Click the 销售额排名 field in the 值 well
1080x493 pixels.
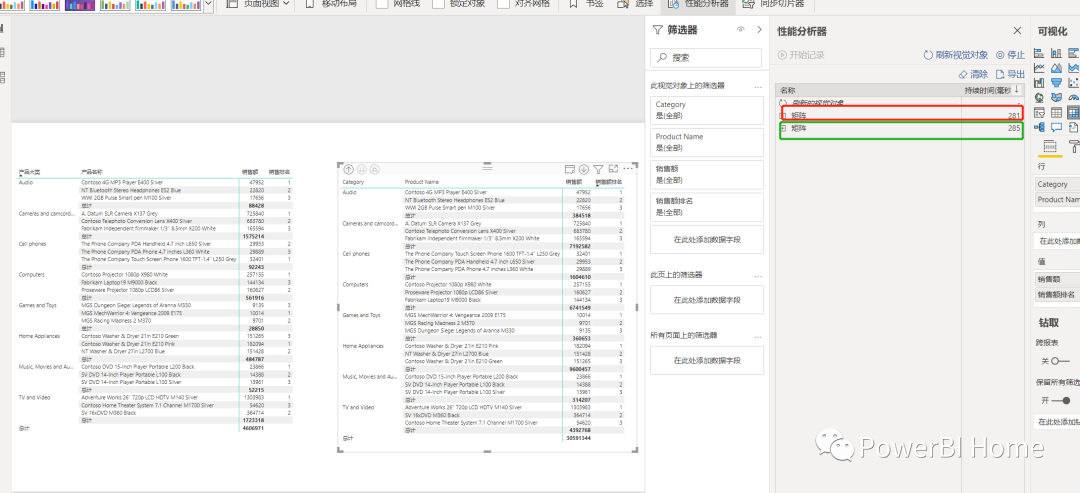[1057, 294]
